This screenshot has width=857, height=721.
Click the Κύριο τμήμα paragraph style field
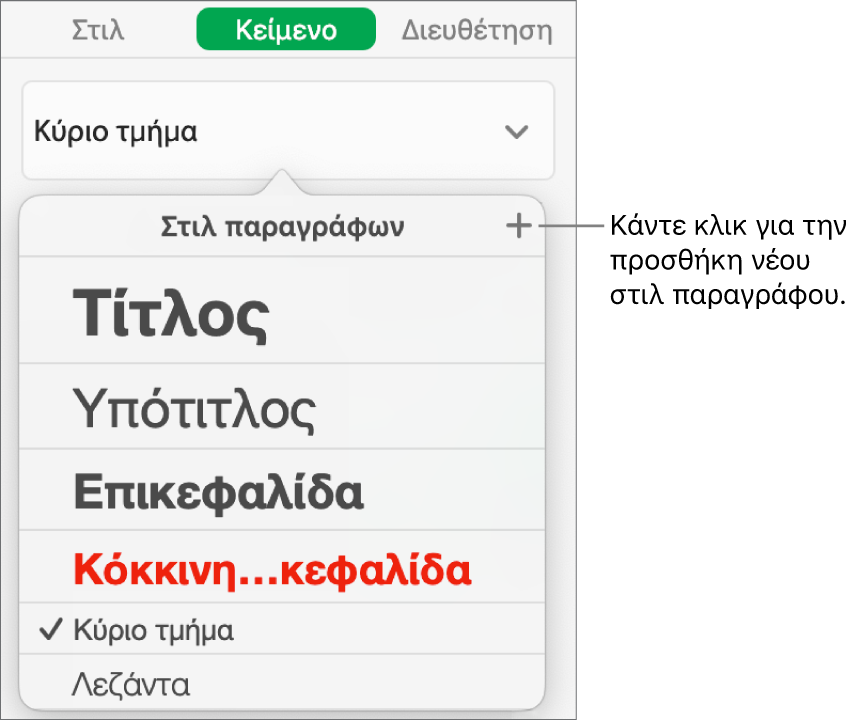[288, 131]
